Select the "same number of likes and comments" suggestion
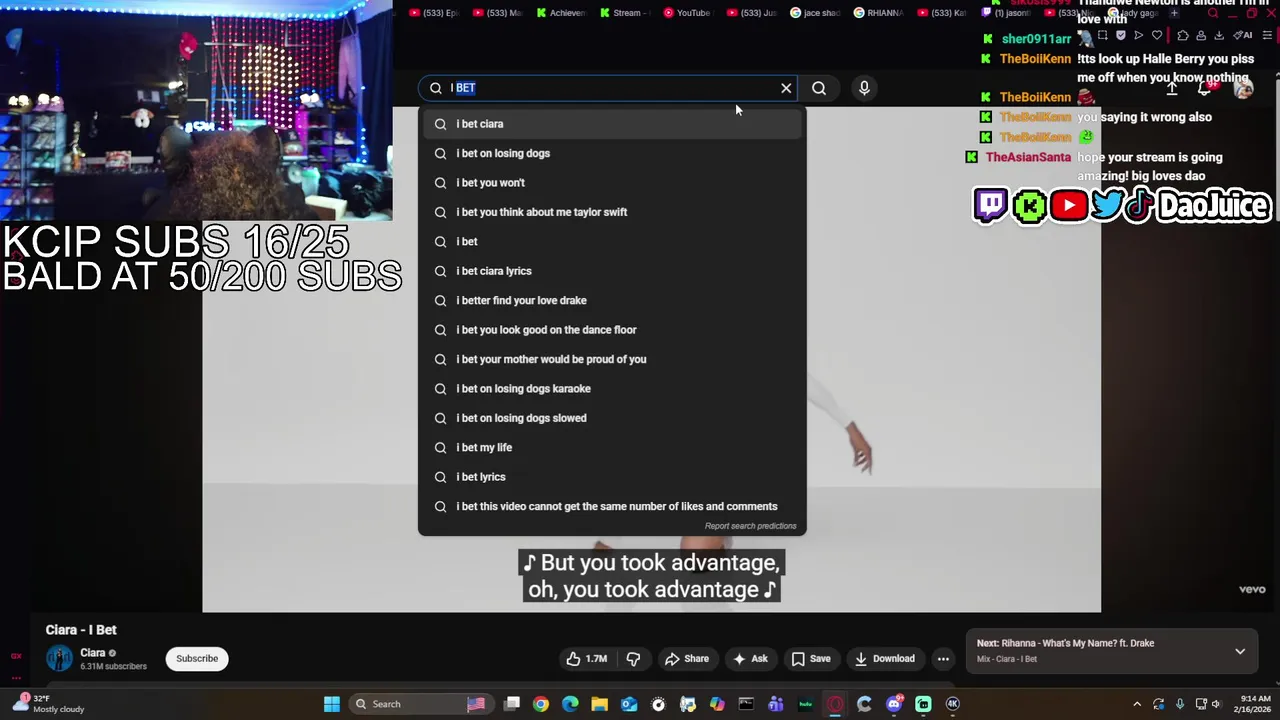This screenshot has width=1280, height=720. coord(611,506)
